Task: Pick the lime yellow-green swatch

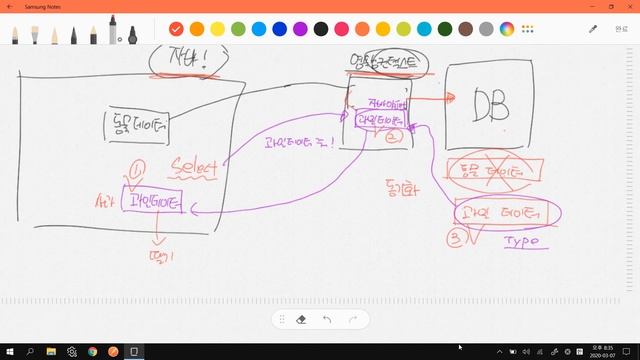Action: point(403,29)
